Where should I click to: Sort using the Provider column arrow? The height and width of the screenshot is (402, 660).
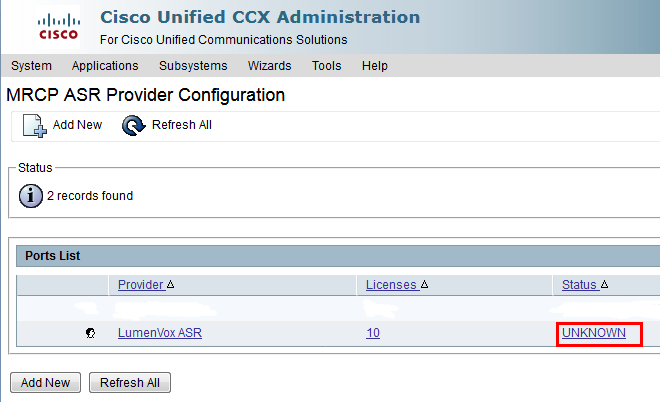tap(170, 285)
